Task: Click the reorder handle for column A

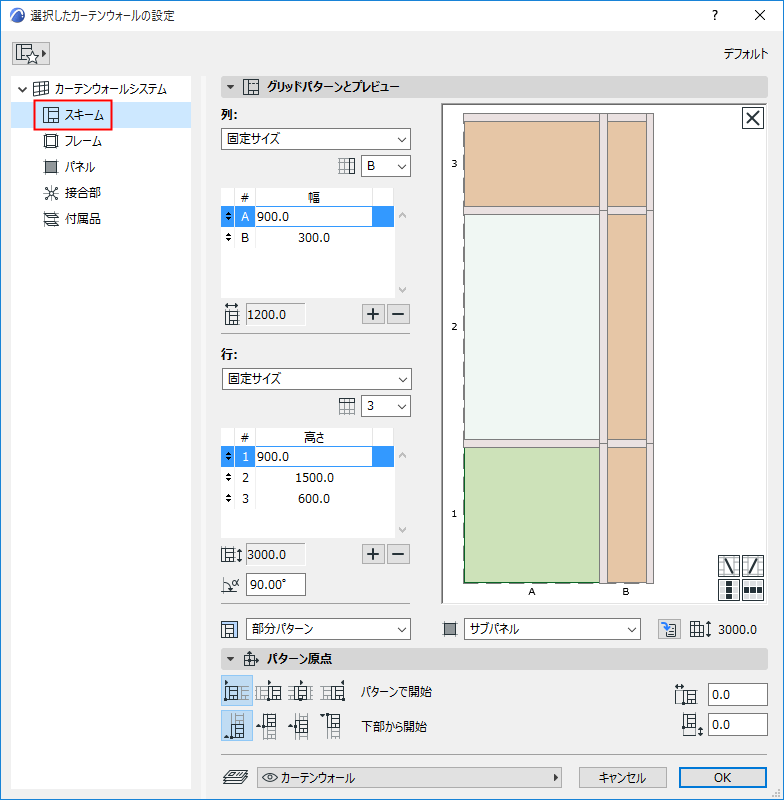Action: [x=228, y=216]
